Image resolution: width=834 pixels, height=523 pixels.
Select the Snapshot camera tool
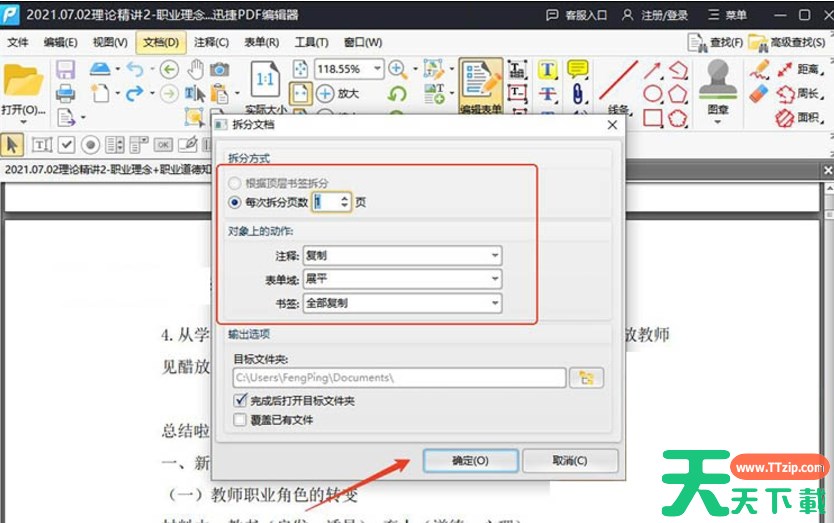click(x=219, y=69)
